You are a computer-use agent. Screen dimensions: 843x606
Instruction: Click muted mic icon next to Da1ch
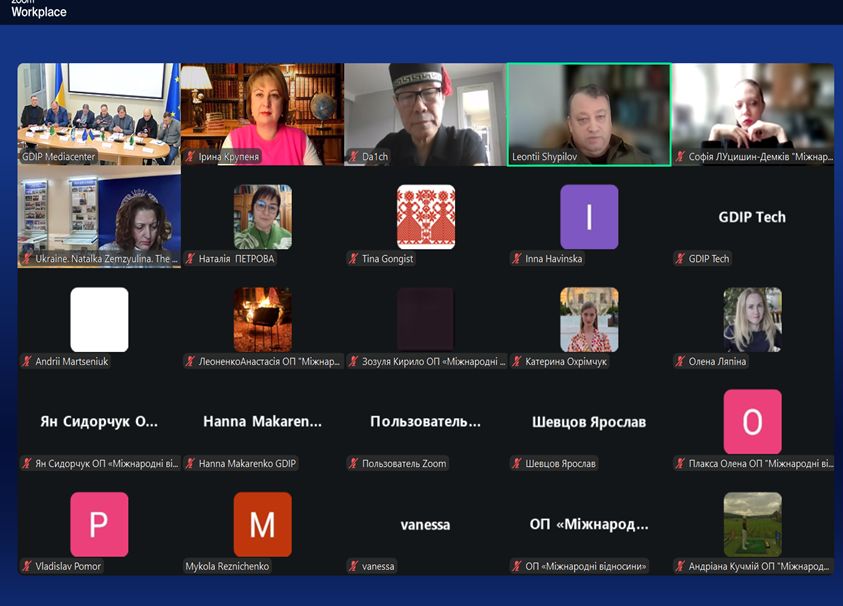[353, 157]
